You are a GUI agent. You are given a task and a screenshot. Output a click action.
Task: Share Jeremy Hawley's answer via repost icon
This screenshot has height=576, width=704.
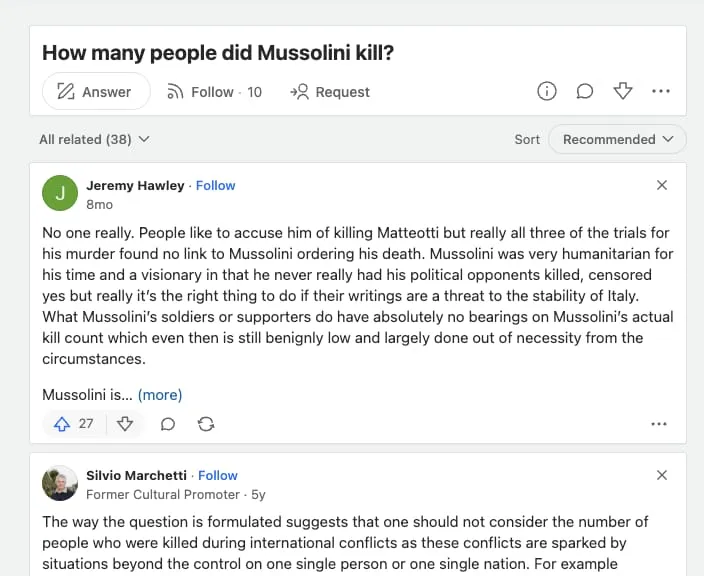click(206, 424)
